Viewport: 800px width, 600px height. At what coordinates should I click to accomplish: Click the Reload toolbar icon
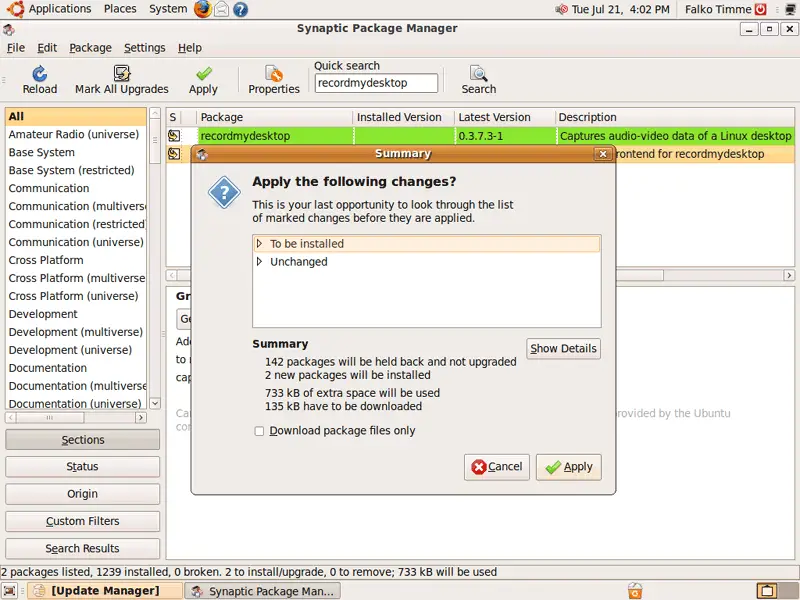coord(39,73)
